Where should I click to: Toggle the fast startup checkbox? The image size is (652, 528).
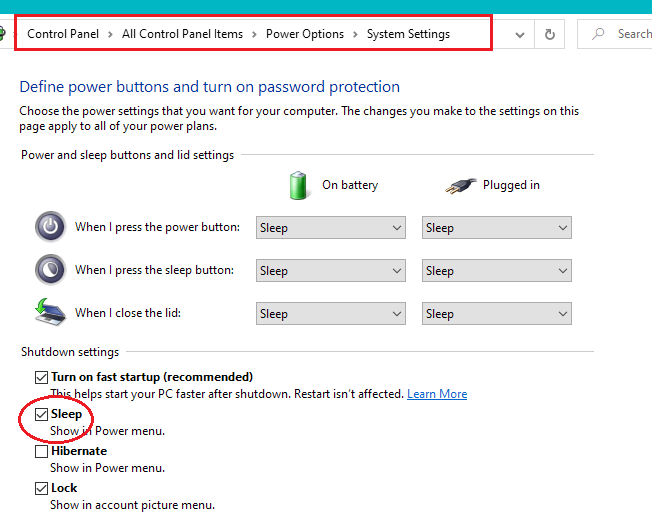[x=41, y=377]
